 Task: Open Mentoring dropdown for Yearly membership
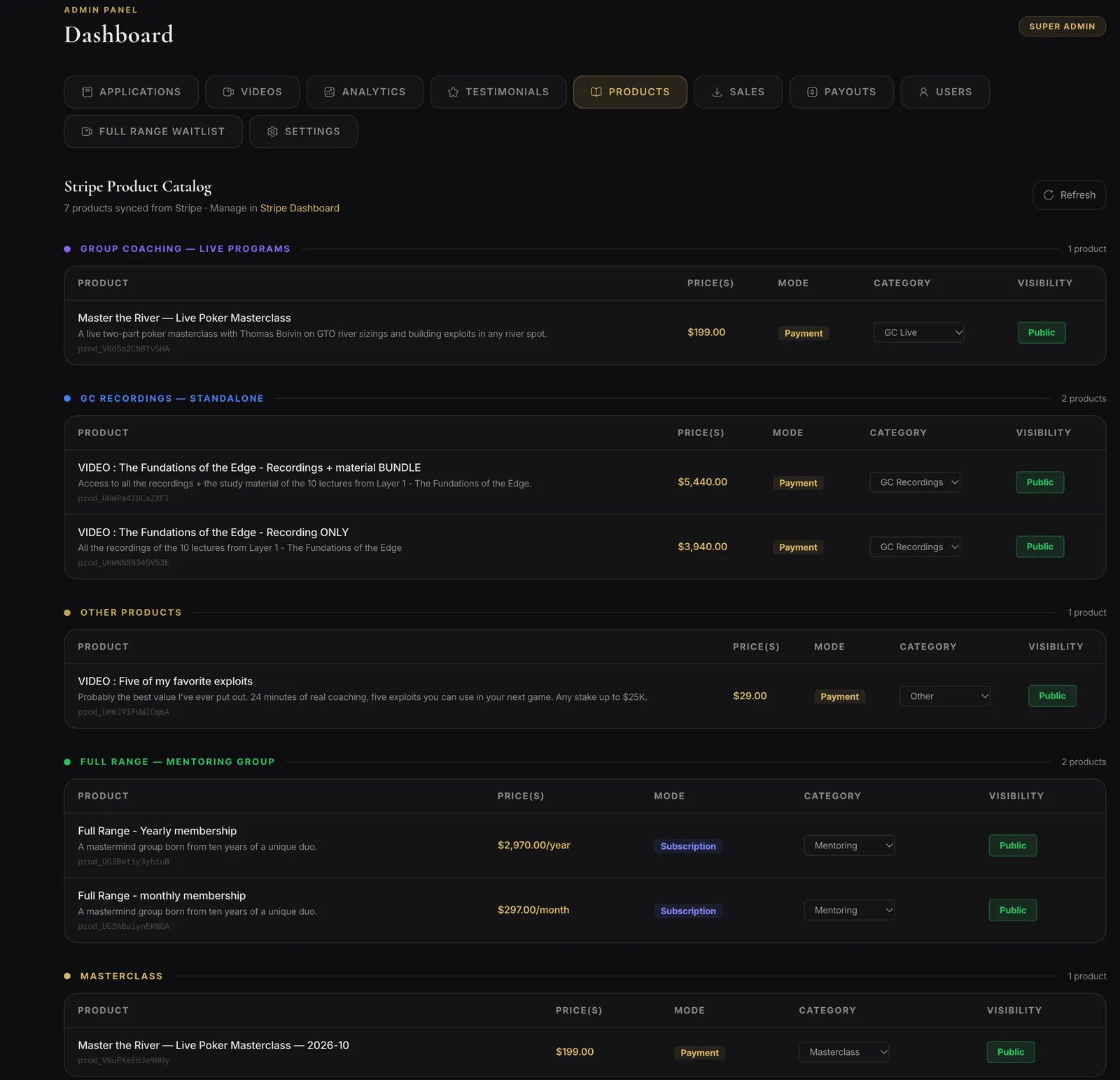point(848,846)
